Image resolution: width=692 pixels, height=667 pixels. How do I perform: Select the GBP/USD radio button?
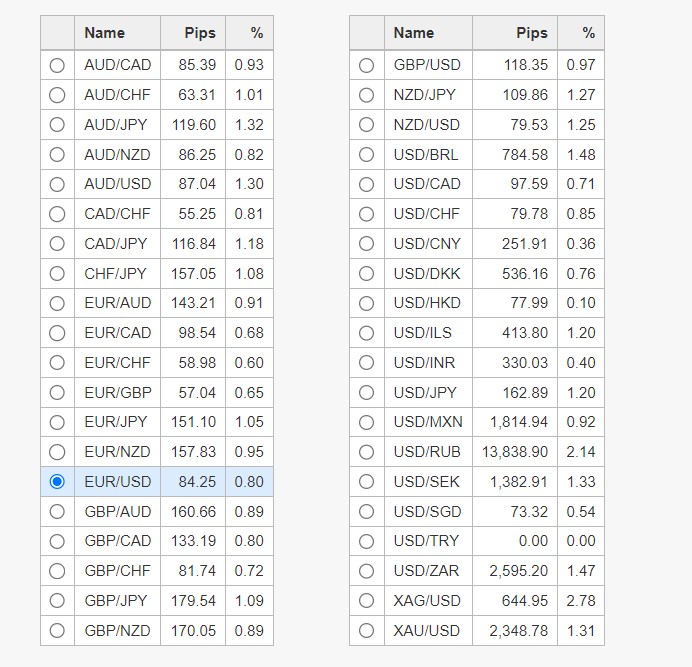coord(366,65)
